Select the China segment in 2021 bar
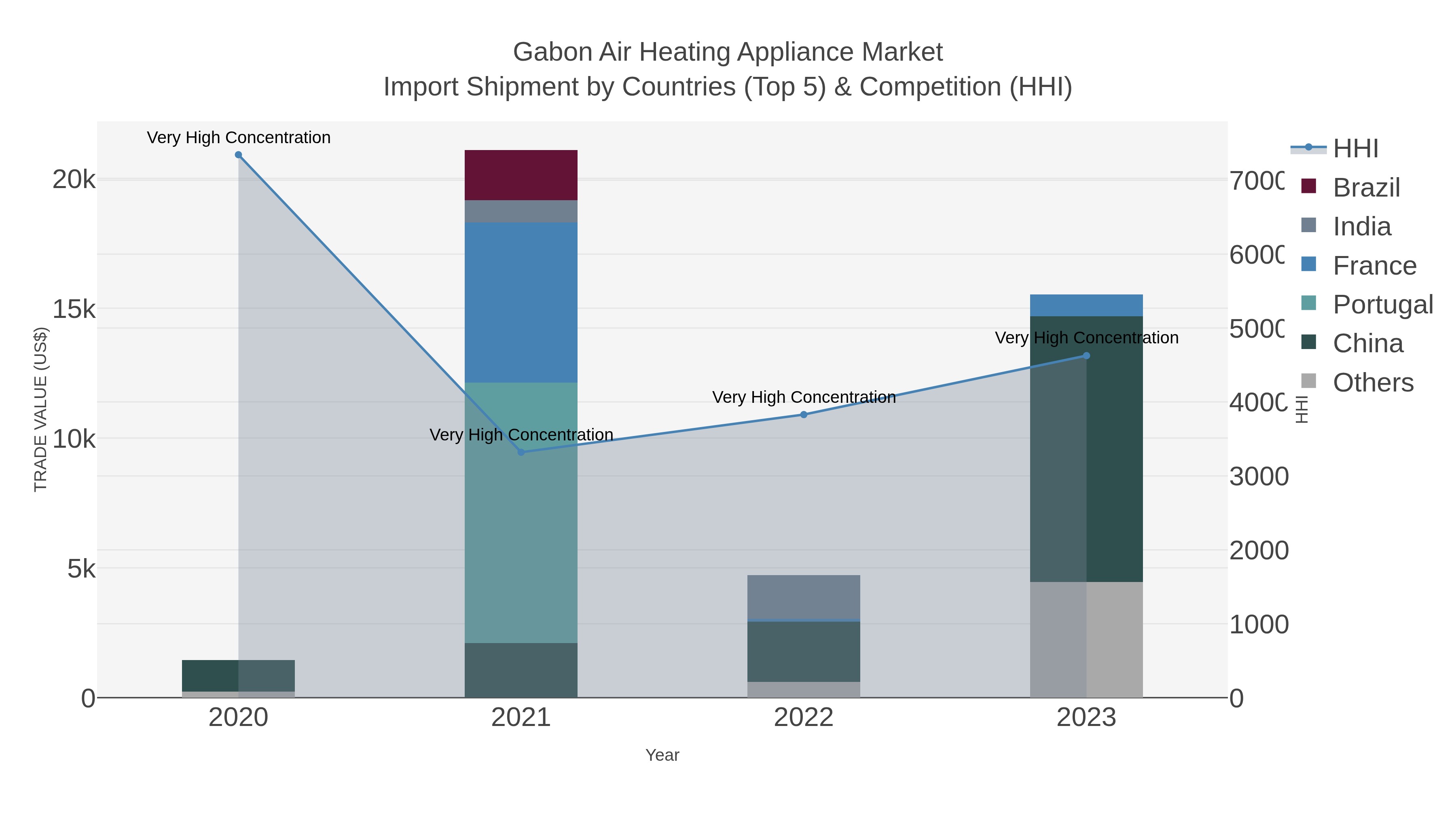This screenshot has width=1456, height=819. point(521,670)
